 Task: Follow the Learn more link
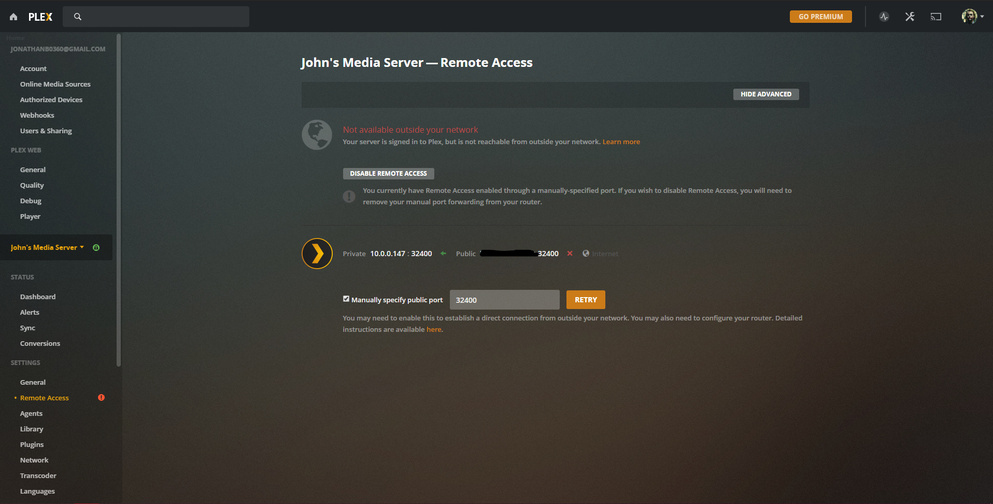pos(621,142)
